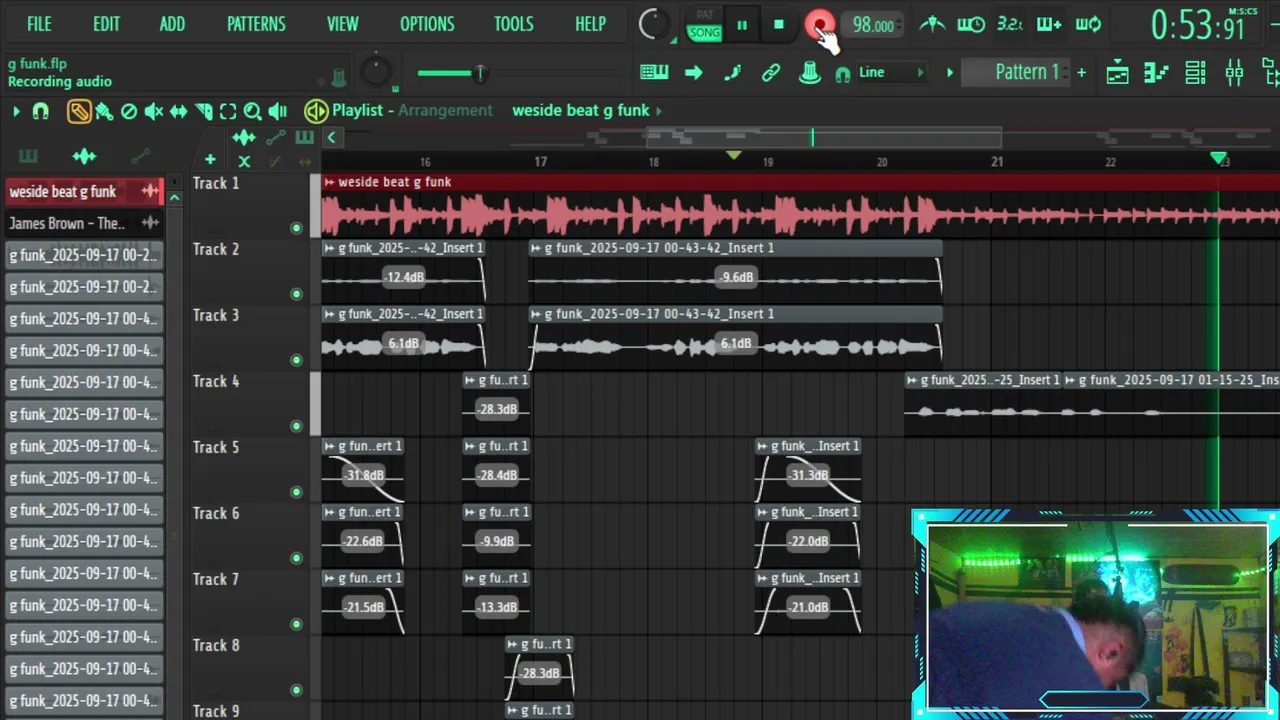Open the playlist options menu arrow
Viewport: 1280px width, 720px height.
click(16, 111)
